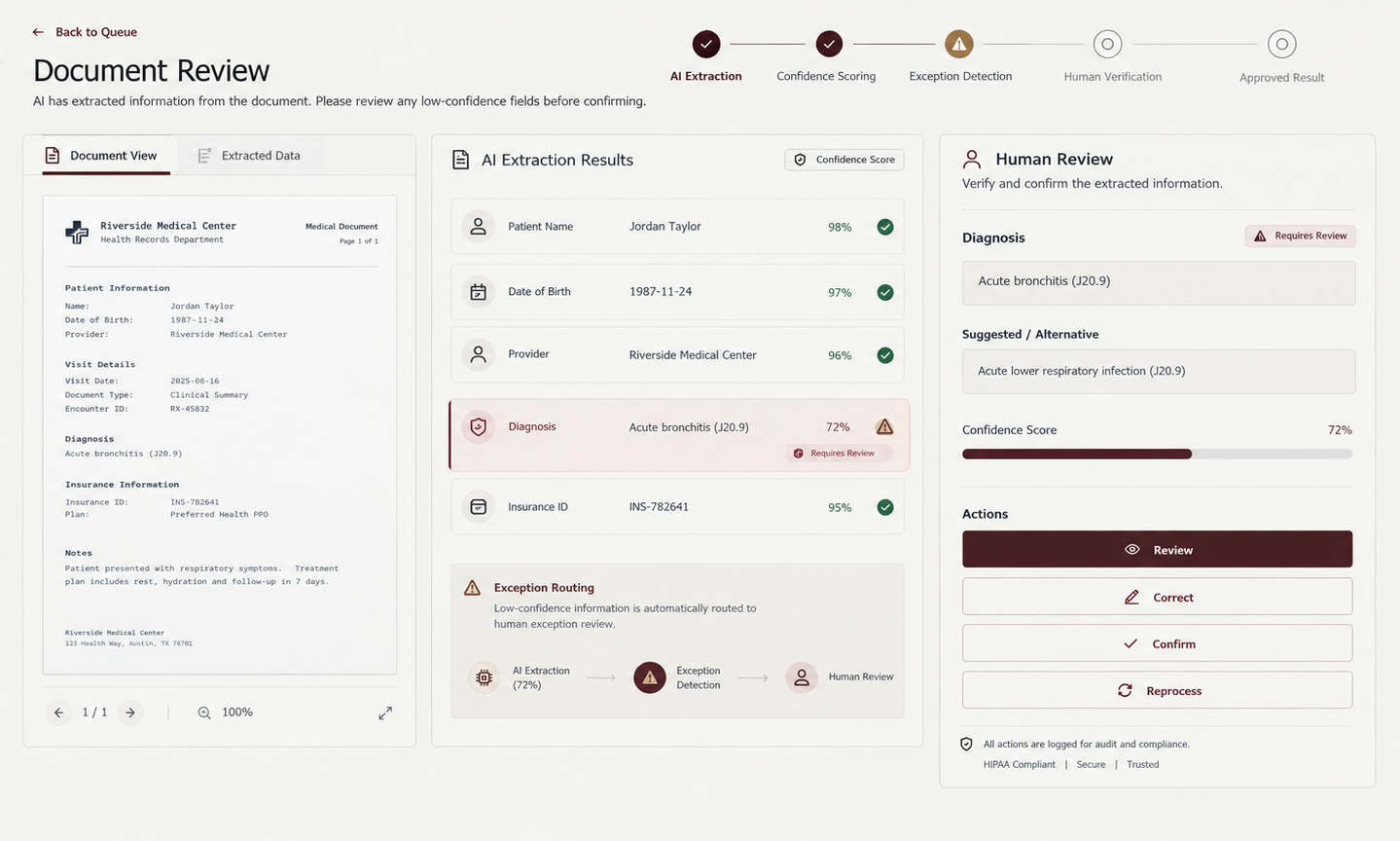Go to the next document page
The height and width of the screenshot is (841, 1400).
pos(130,713)
